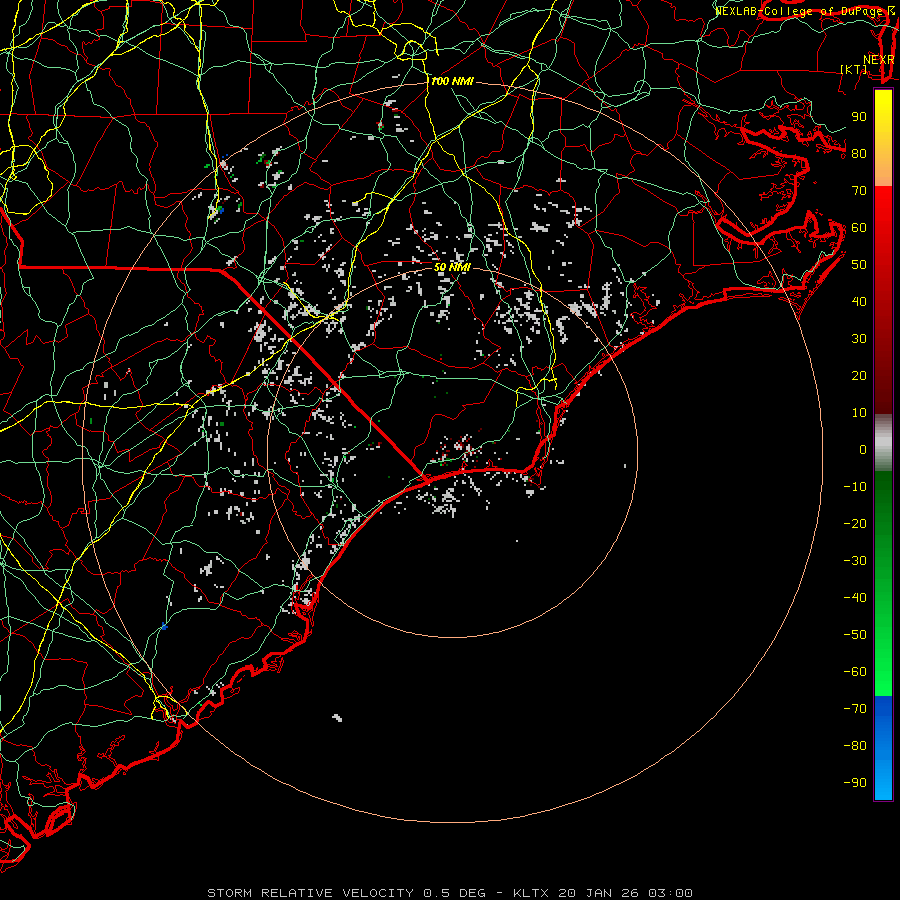Select the -60 scale value

pos(855,672)
